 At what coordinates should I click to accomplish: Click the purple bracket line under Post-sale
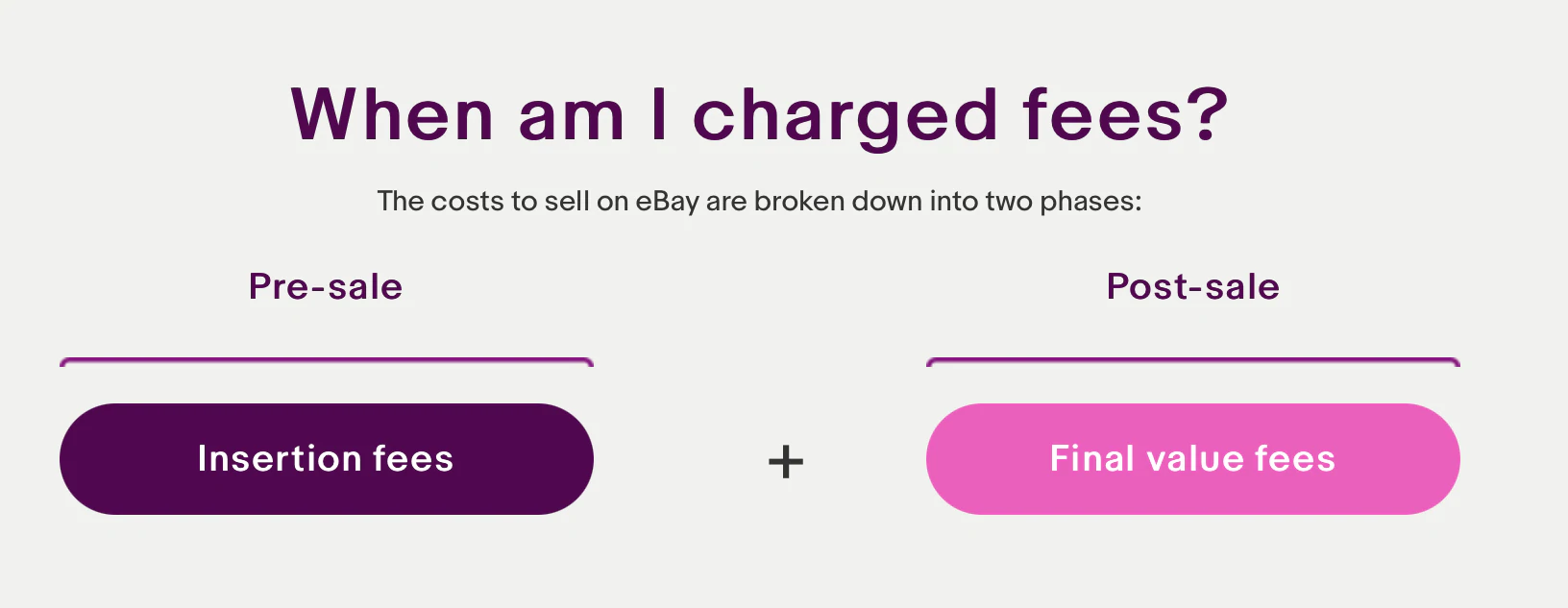(x=1192, y=361)
